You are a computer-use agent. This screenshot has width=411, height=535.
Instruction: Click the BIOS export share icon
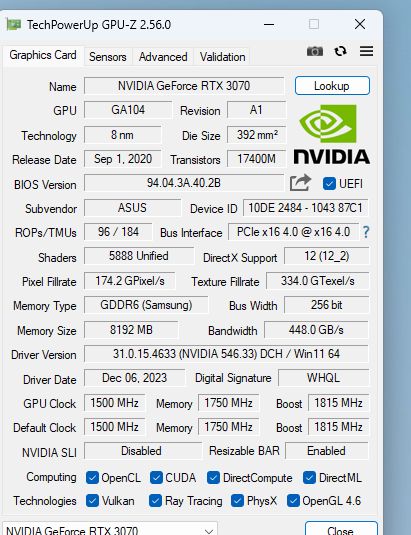(300, 183)
